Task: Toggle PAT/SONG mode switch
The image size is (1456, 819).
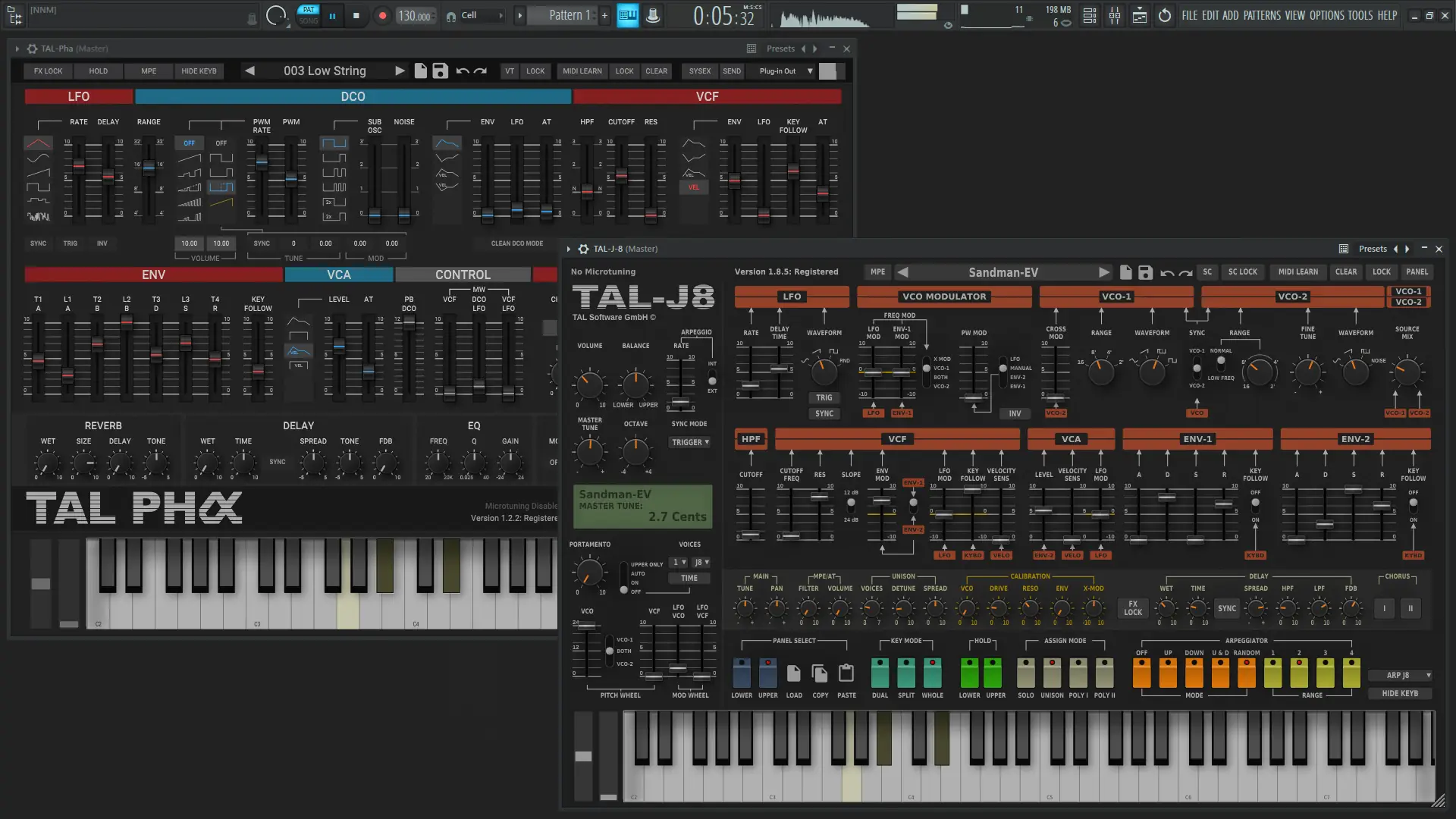Action: point(309,15)
